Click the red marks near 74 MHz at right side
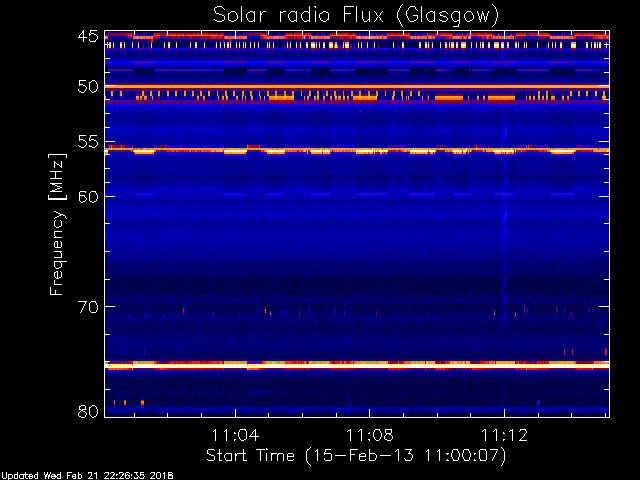Viewport: 640px width, 480px height. pyautogui.click(x=569, y=352)
